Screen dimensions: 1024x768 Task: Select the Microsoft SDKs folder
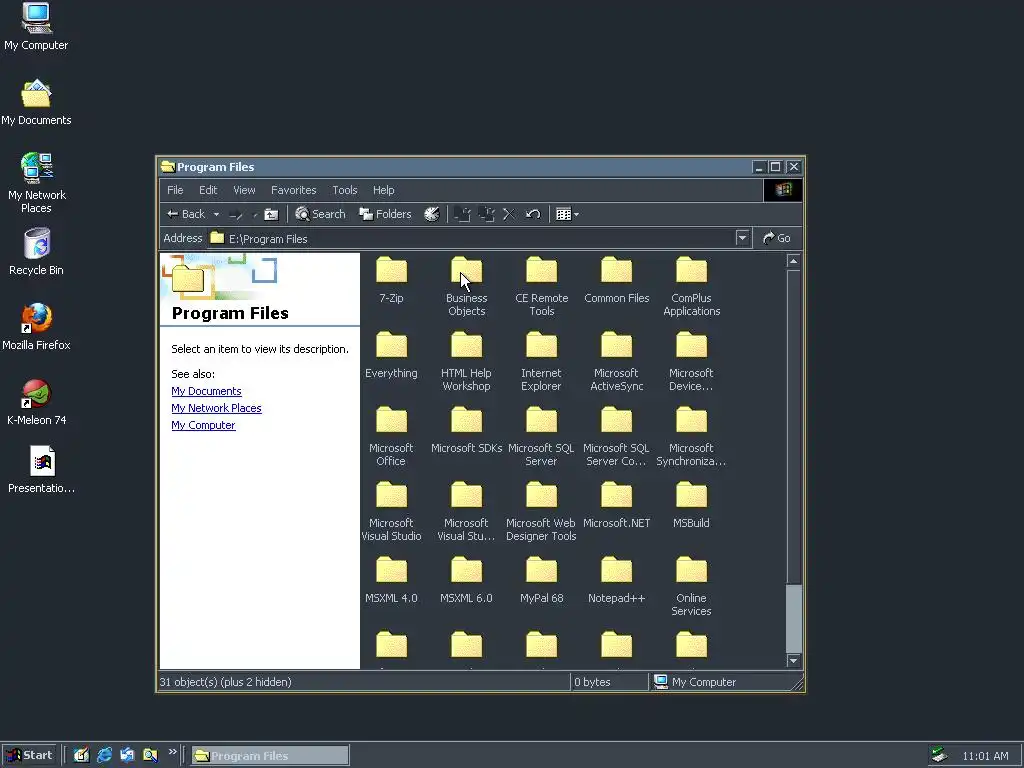pos(466,430)
